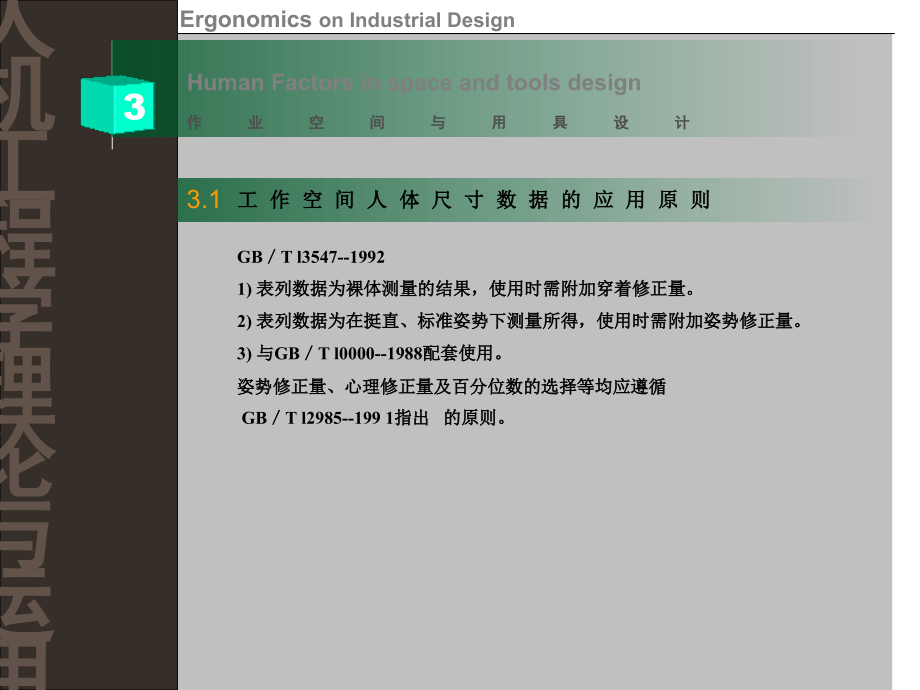Click the teal cube numbered 3

(x=116, y=106)
